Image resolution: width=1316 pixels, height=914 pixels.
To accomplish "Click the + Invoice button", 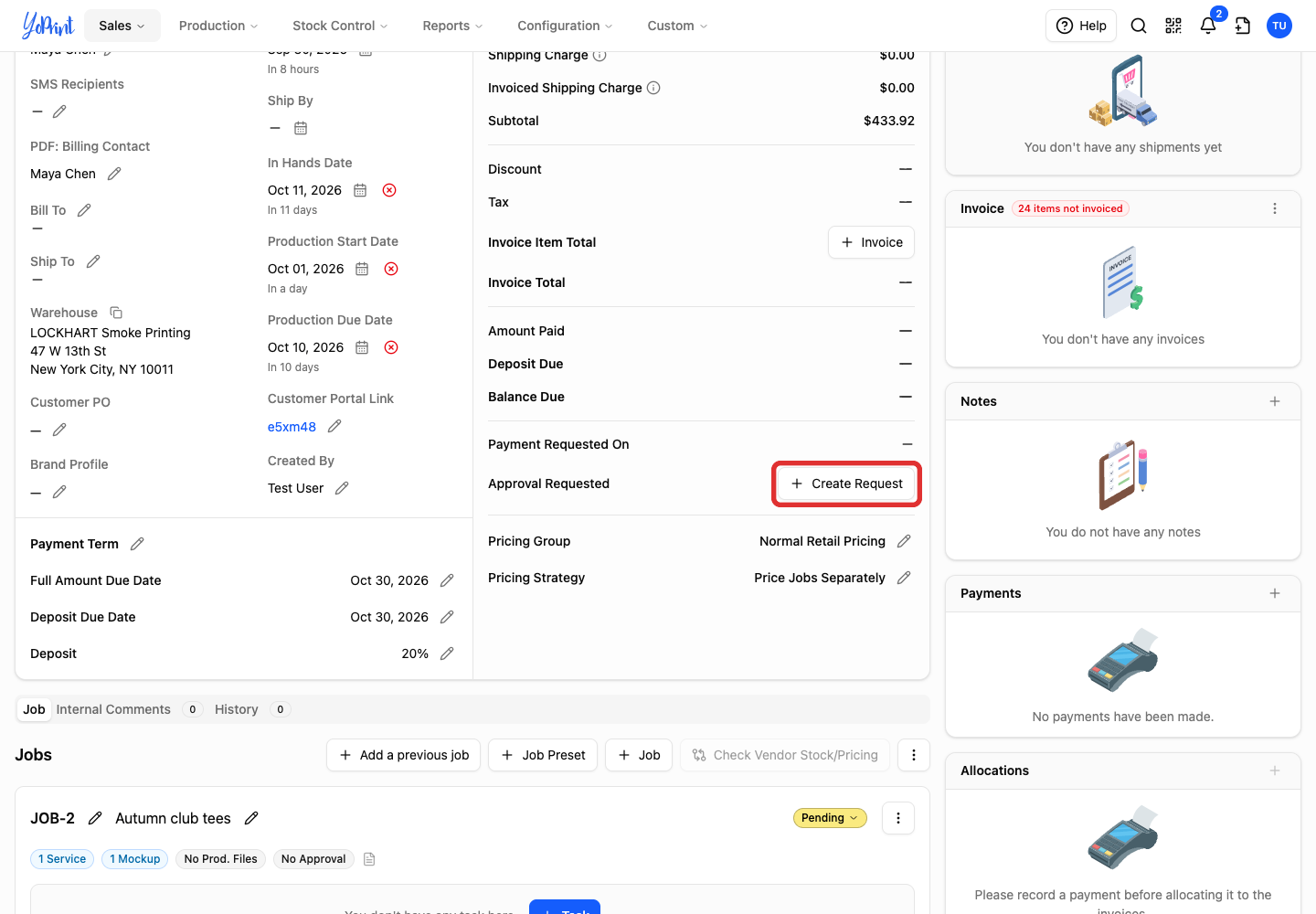I will pos(872,242).
